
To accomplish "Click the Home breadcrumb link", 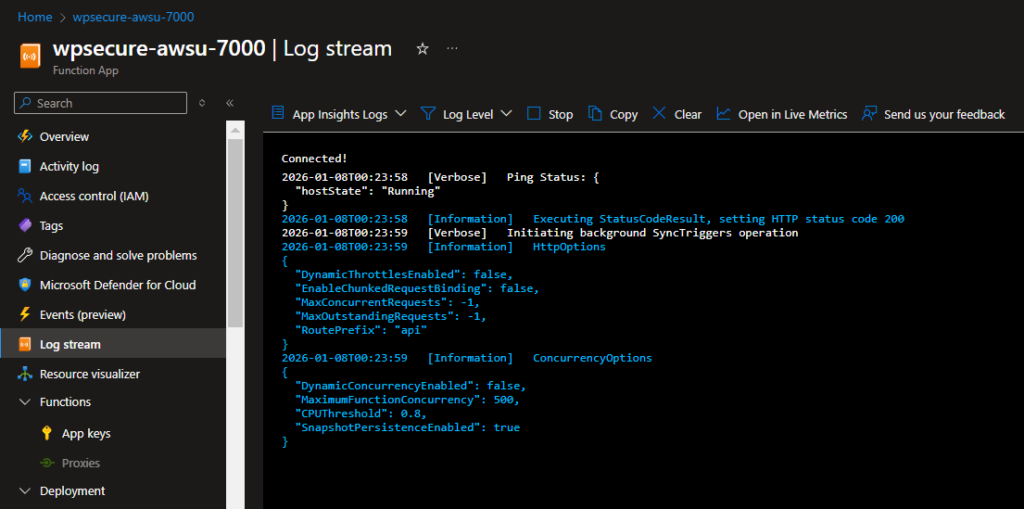I will 35,17.
